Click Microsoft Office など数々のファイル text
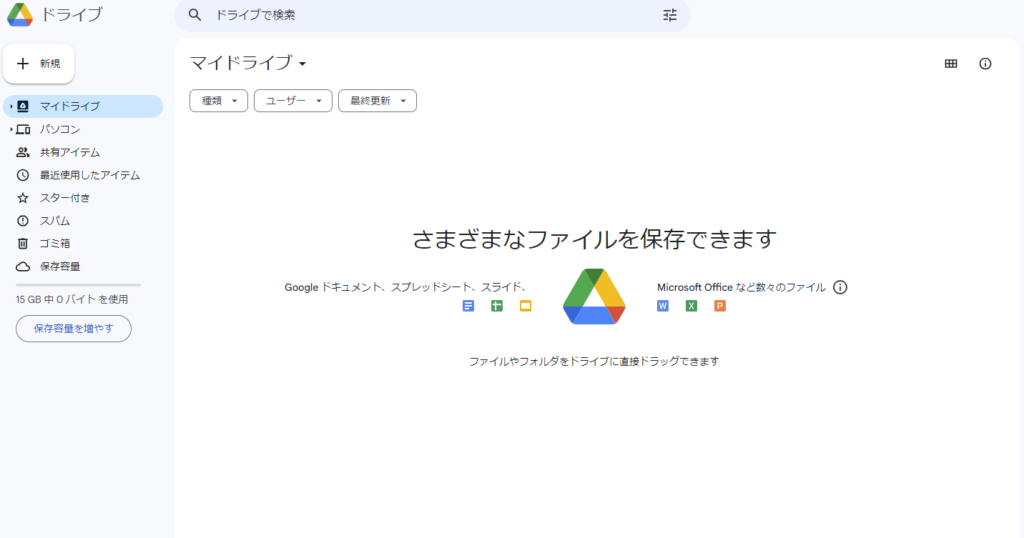 point(741,287)
